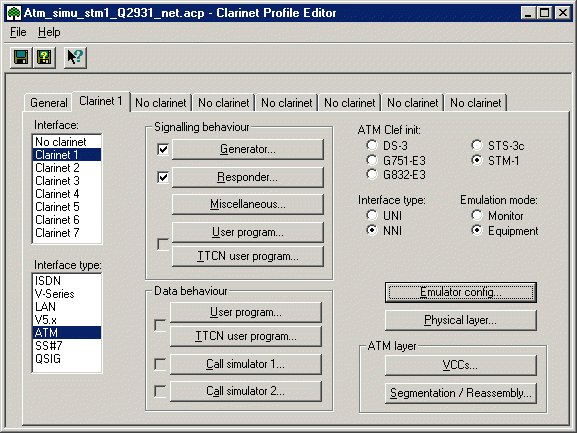Image resolution: width=577 pixels, height=433 pixels.
Task: Open Data behaviour TTCN user program...
Action: point(246,336)
